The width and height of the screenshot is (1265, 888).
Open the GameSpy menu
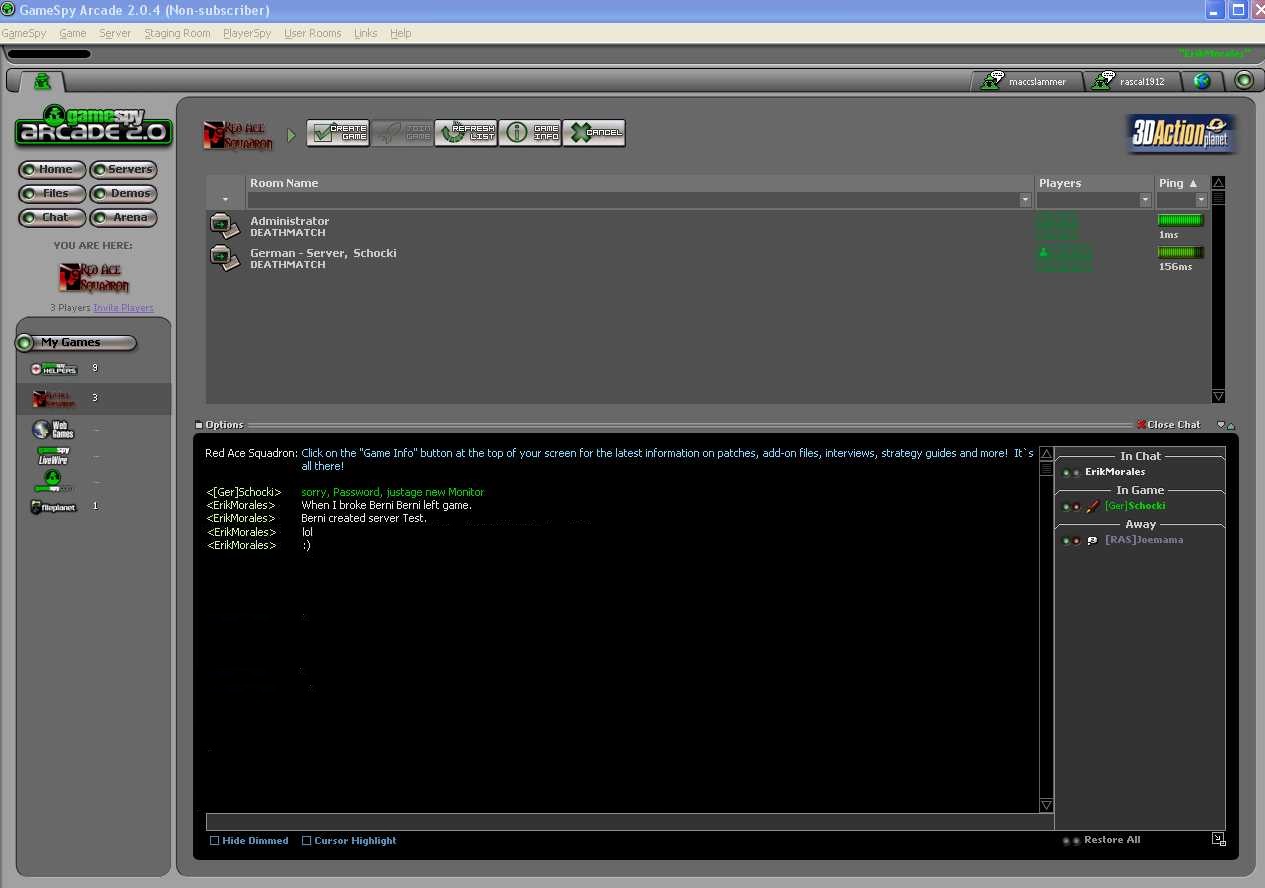pyautogui.click(x=24, y=33)
